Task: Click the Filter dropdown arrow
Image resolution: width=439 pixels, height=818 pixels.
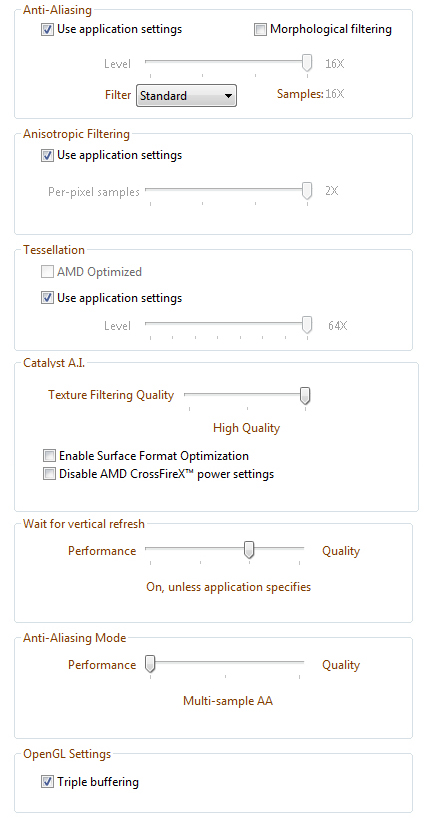Action: pos(228,96)
